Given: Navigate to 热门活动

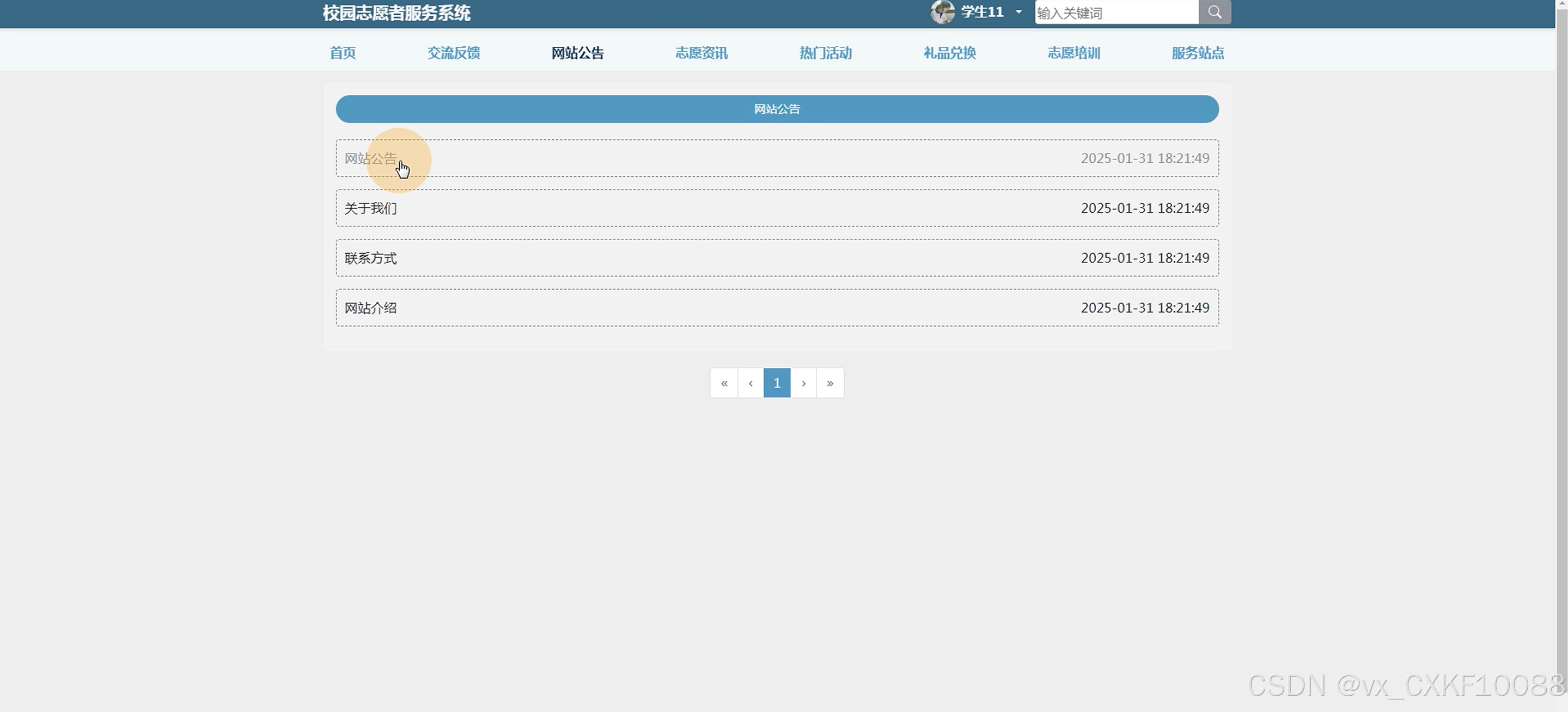Looking at the screenshot, I should (x=825, y=53).
